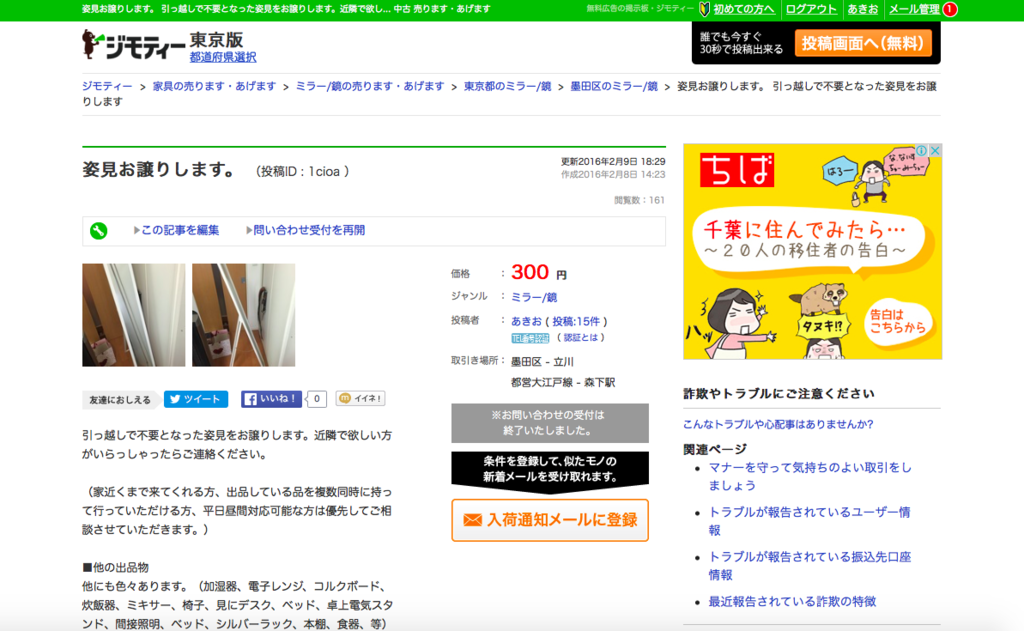Click the 投稿ID : 1cioa text
1024x631 pixels.
click(x=302, y=172)
